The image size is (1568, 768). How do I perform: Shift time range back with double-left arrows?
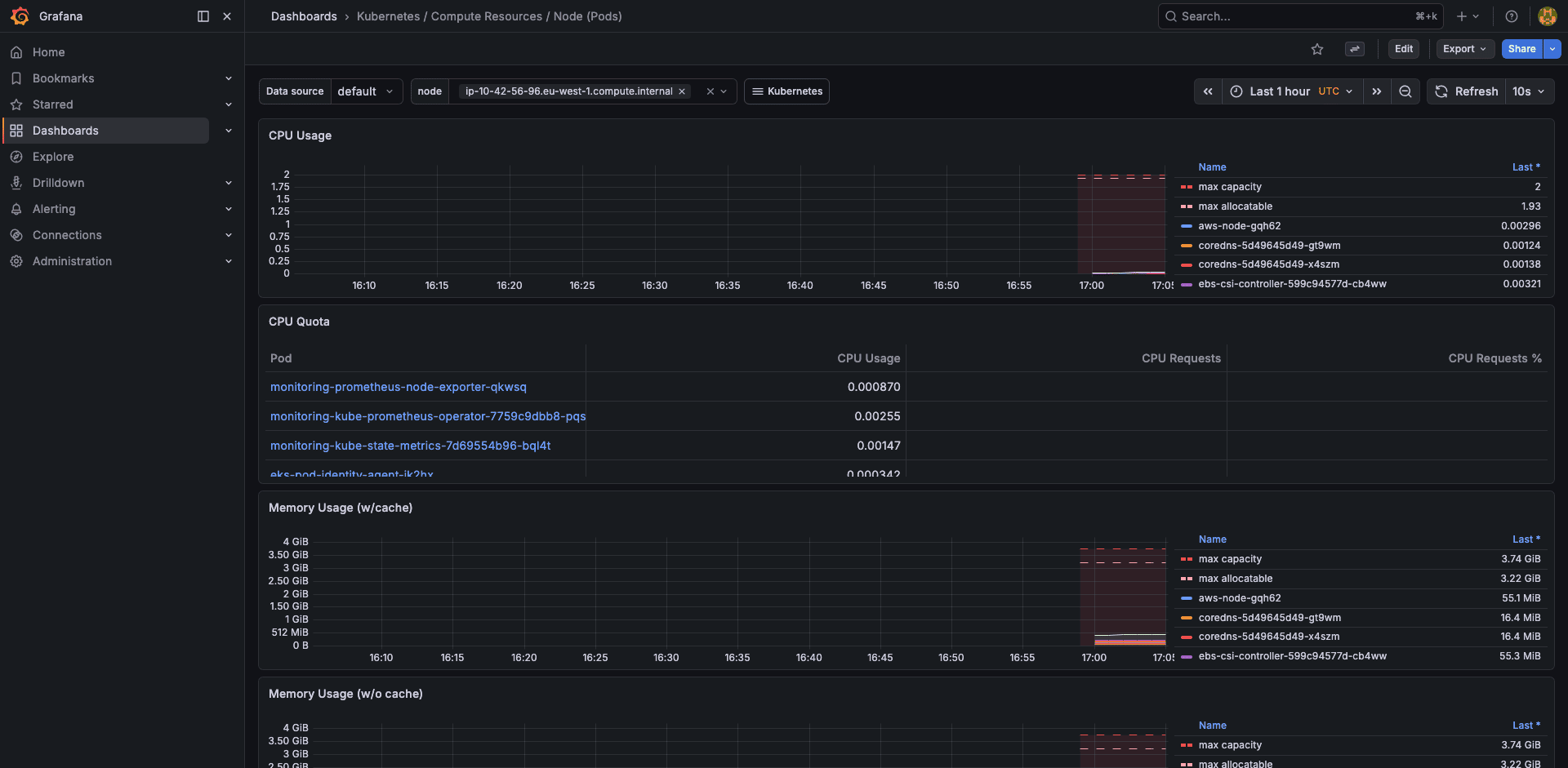click(1208, 91)
